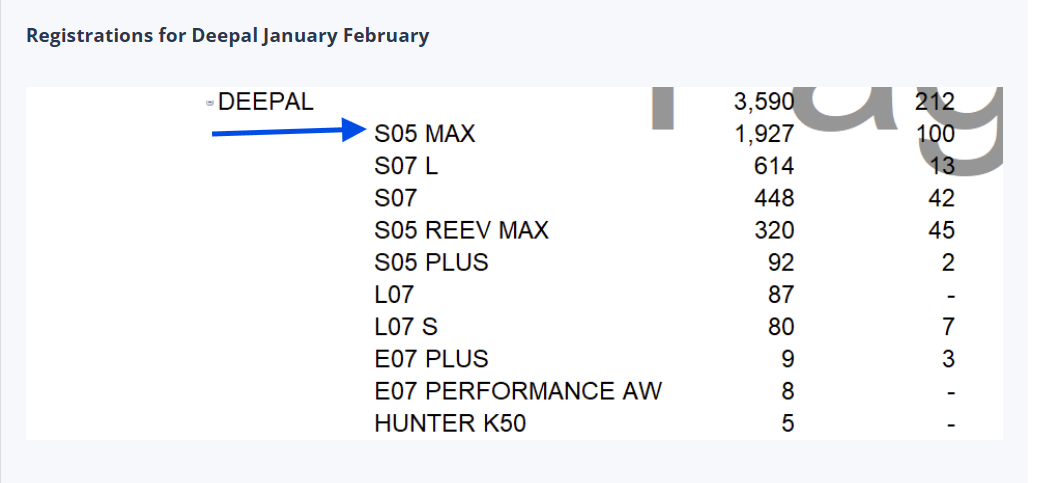
Task: Click the S07 registrations value 448
Action: click(774, 198)
